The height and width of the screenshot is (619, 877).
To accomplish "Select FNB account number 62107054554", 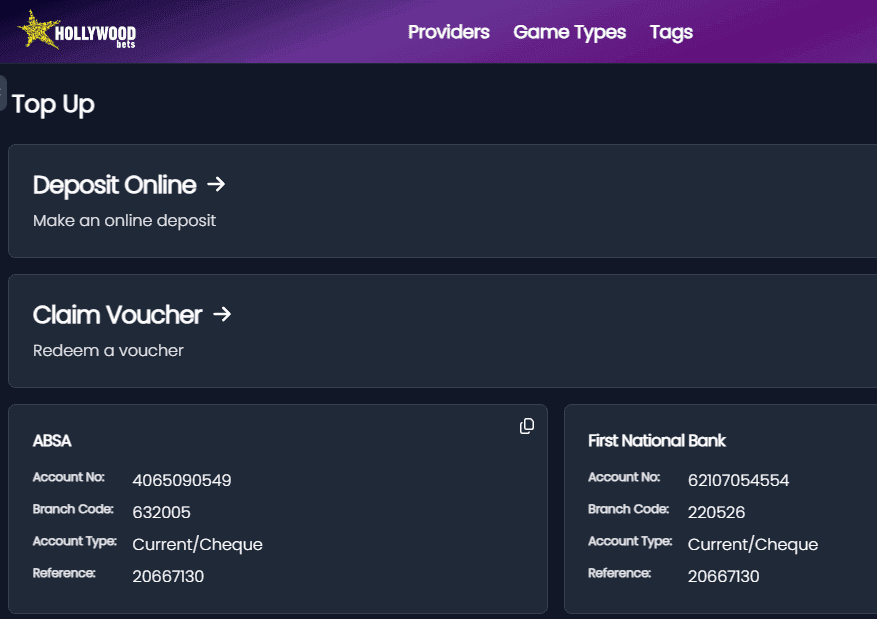I will 738,481.
